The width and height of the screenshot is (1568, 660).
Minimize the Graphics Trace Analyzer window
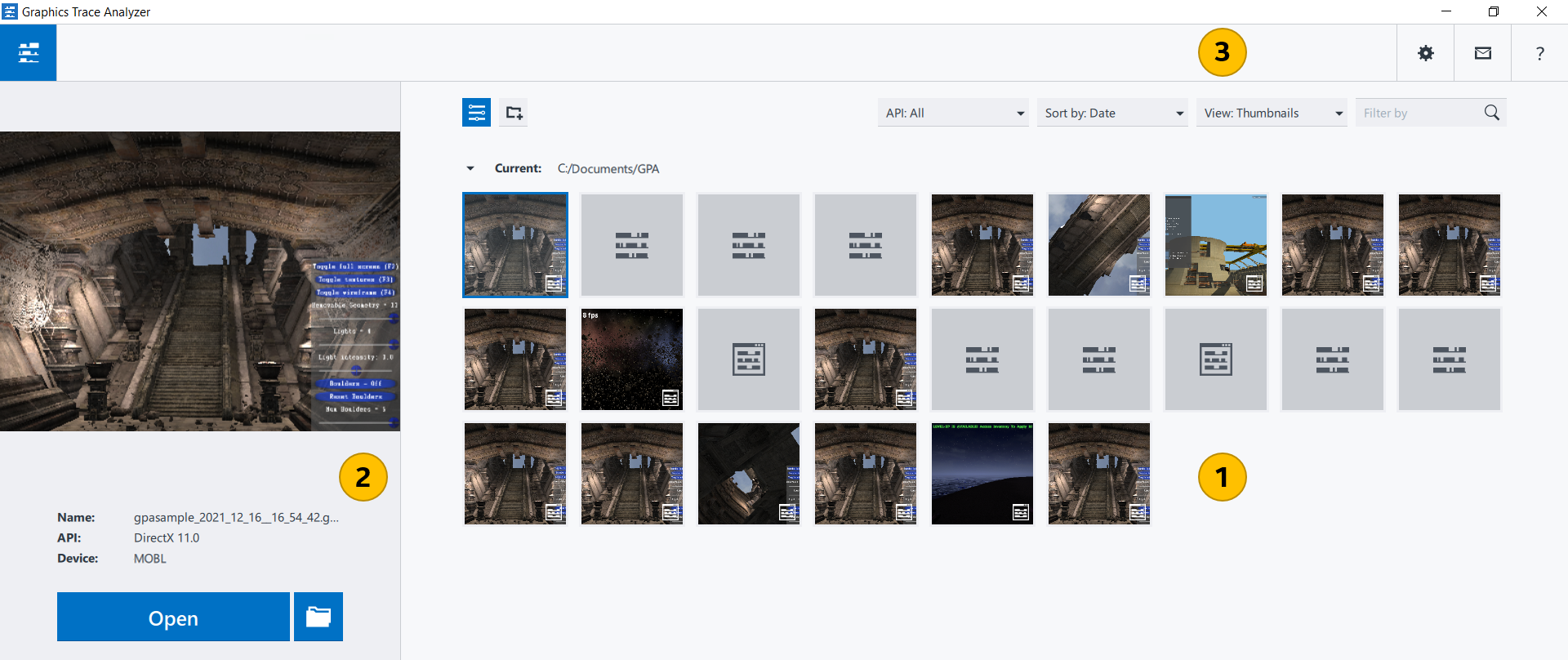pos(1446,11)
